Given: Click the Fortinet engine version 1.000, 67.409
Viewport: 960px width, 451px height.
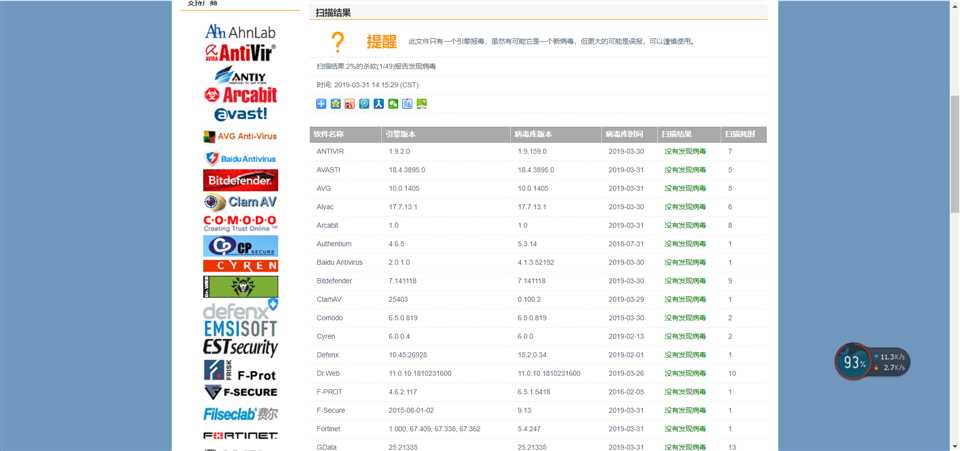Looking at the screenshot, I should point(434,429).
